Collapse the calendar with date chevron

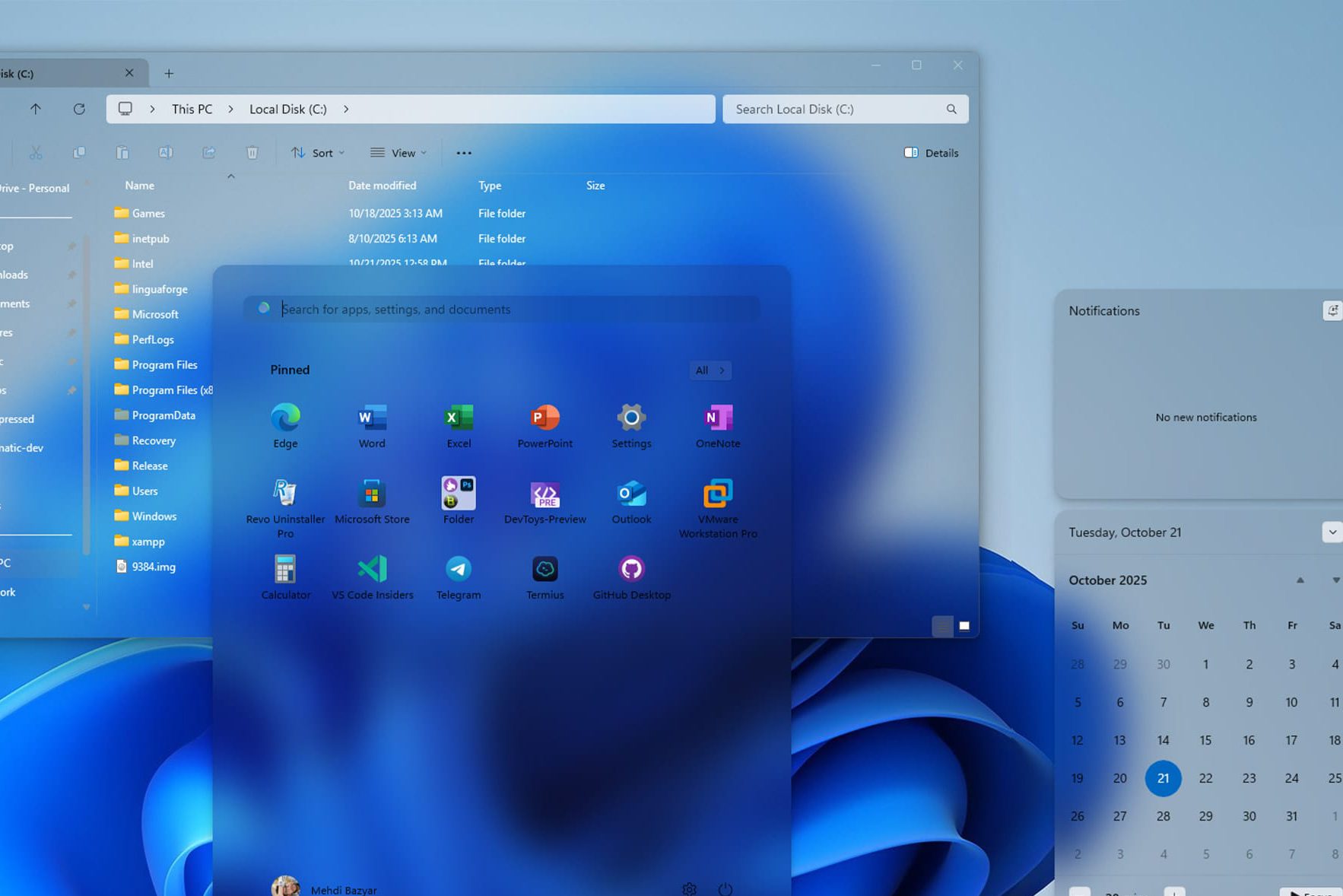1332,532
